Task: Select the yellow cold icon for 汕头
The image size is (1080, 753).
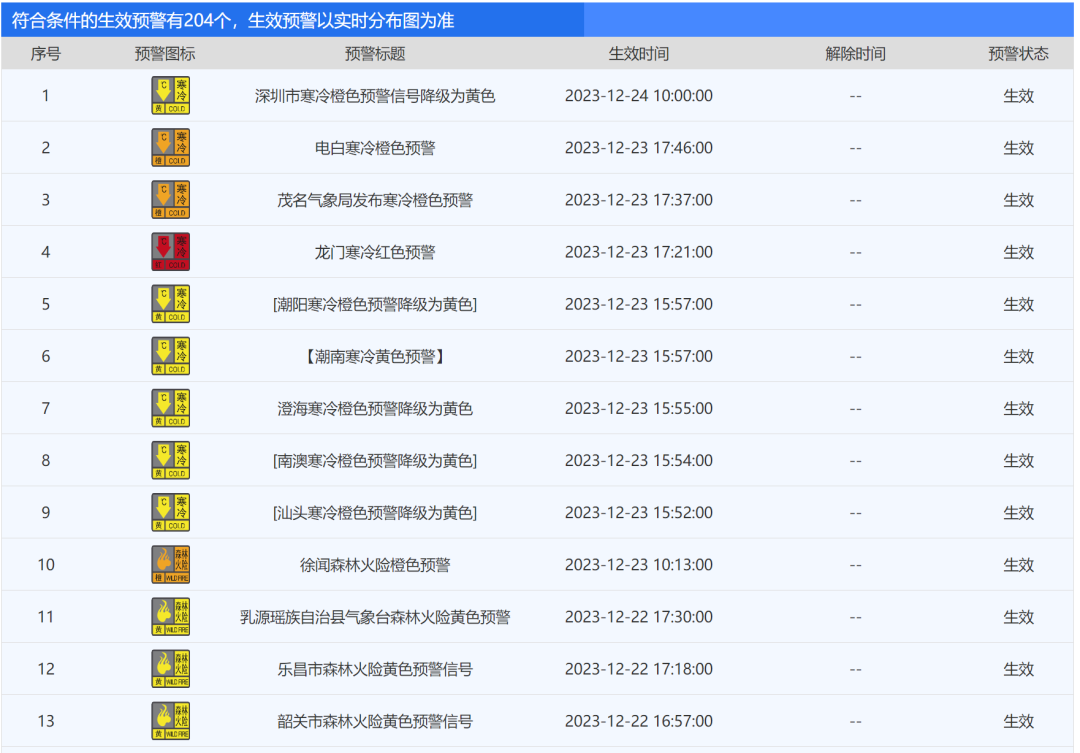Action: pyautogui.click(x=170, y=513)
